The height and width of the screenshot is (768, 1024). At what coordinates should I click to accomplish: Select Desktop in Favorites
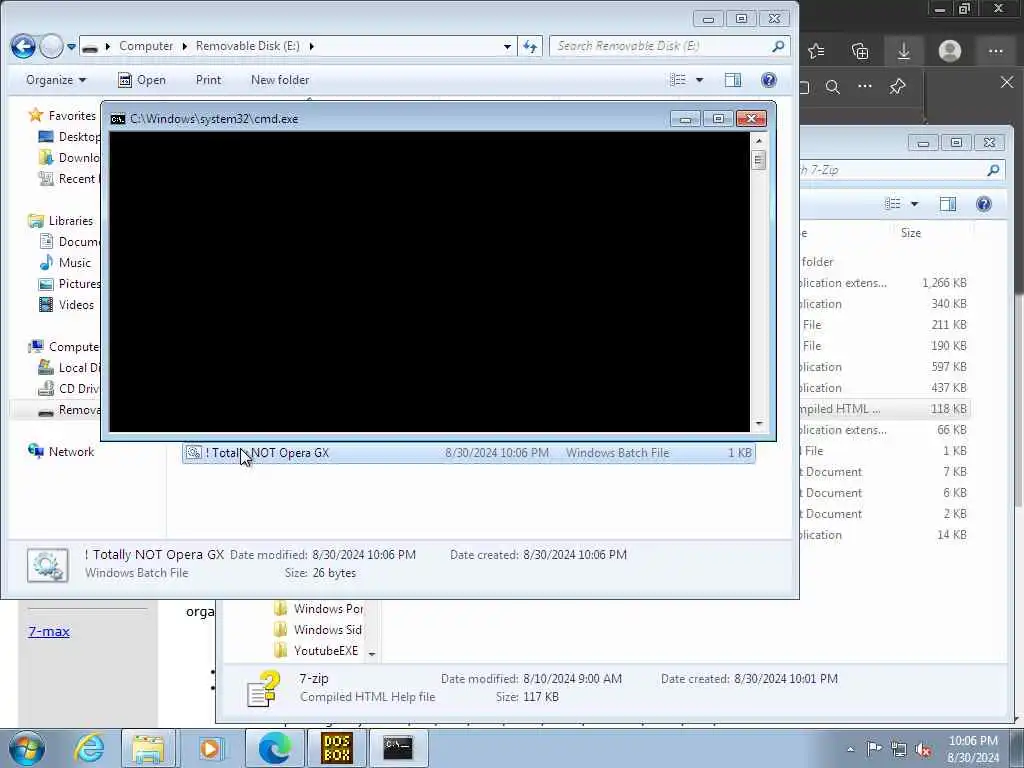(70, 136)
